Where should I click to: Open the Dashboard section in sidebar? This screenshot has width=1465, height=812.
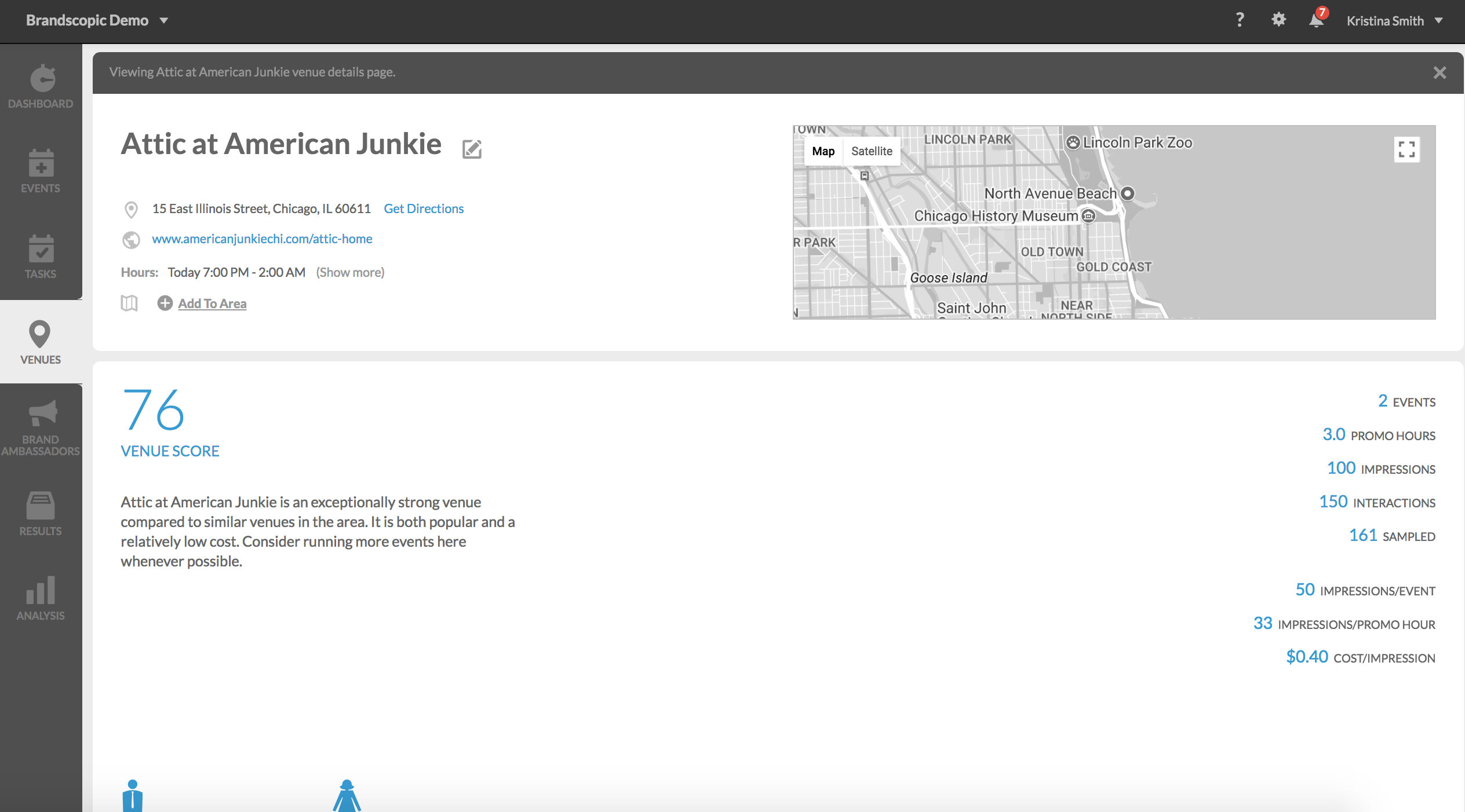pyautogui.click(x=41, y=86)
